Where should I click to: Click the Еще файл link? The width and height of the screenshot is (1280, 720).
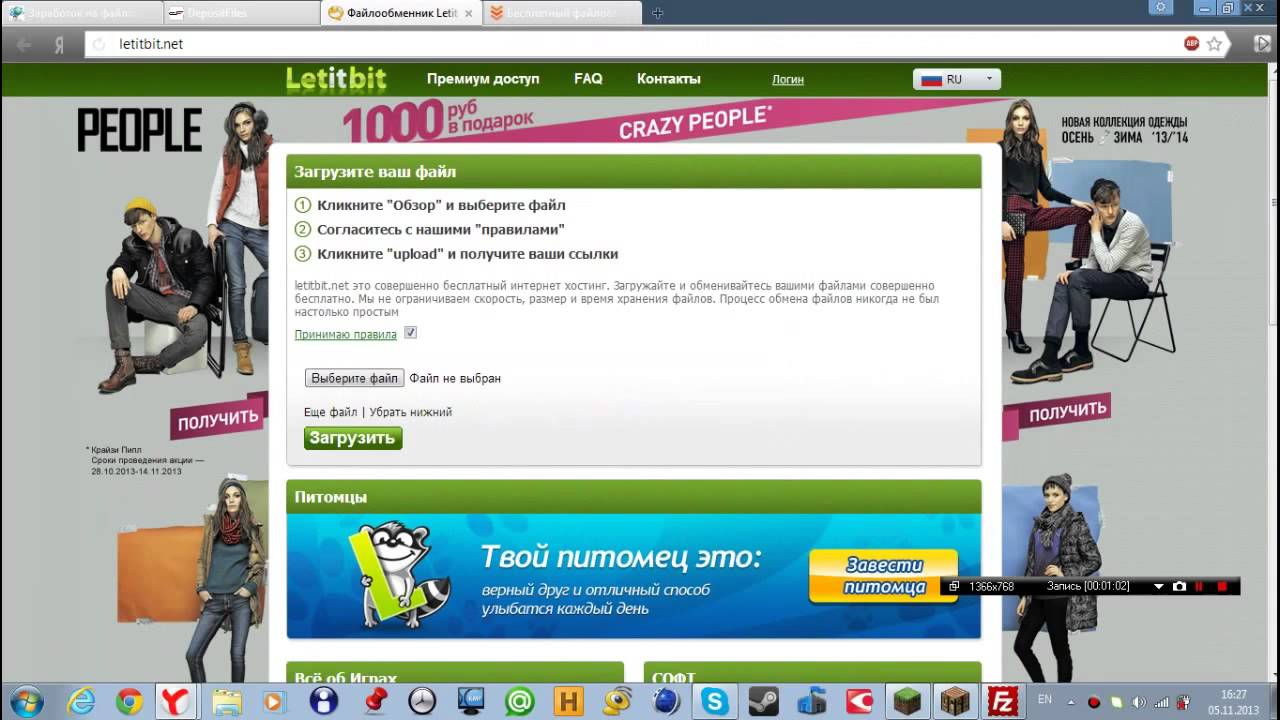pos(330,412)
